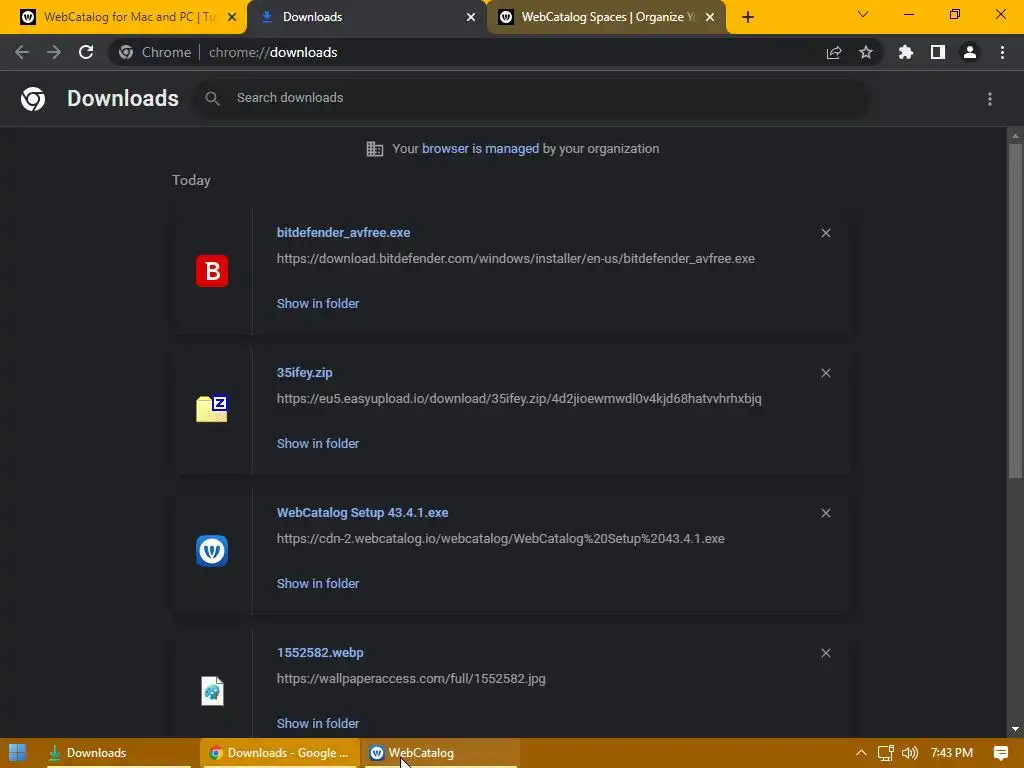
Task: Select the Downloads browser tab
Action: 366,17
